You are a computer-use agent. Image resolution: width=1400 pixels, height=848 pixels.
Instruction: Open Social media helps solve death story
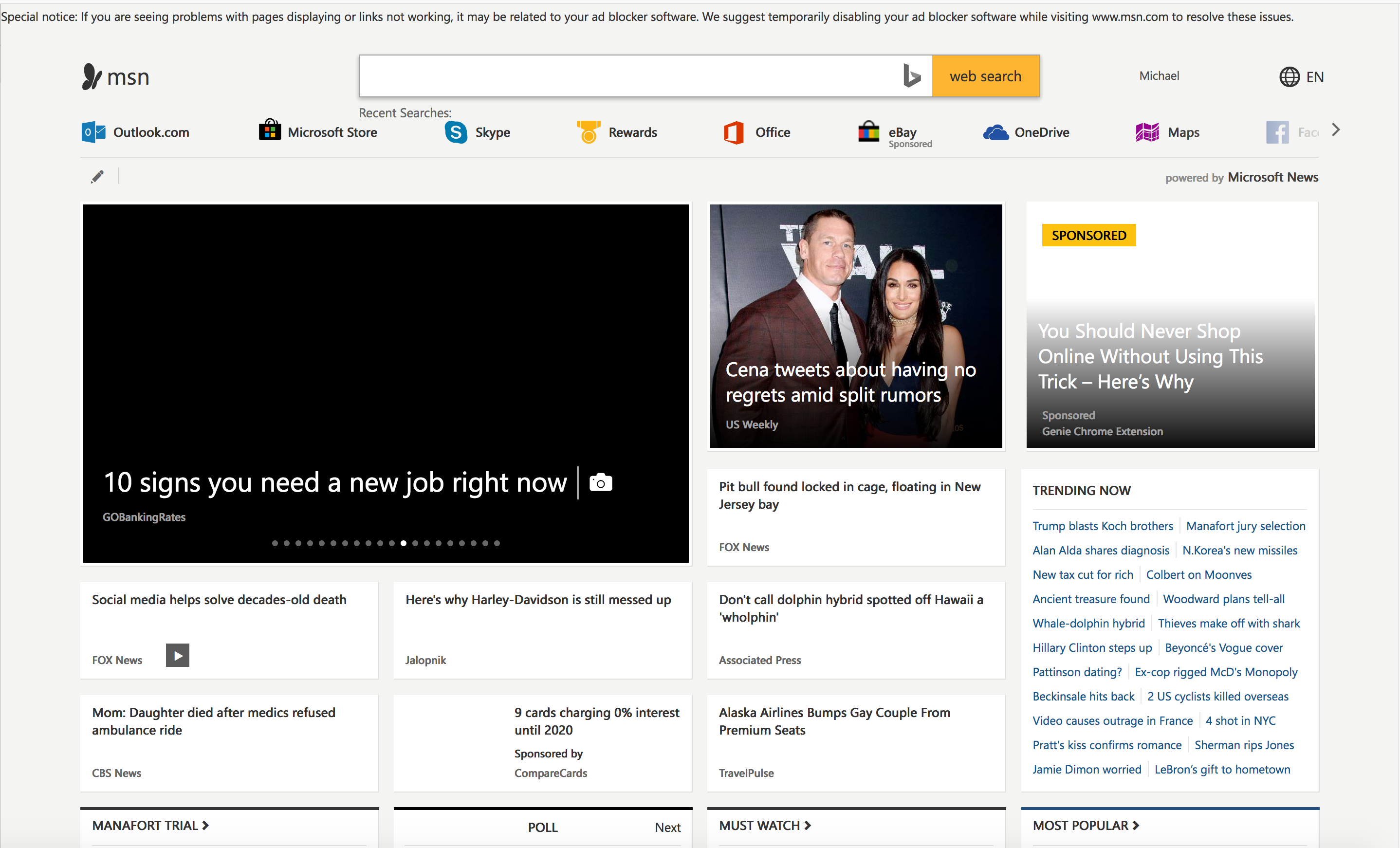pos(230,630)
